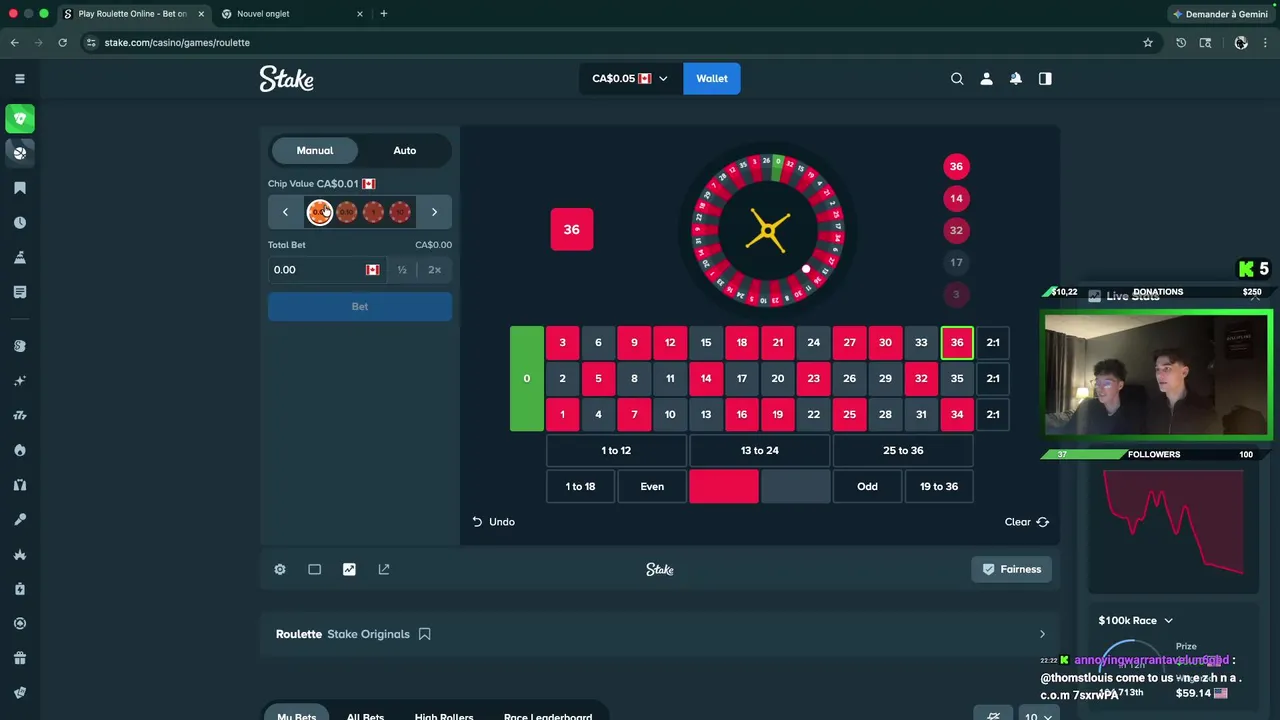Open the recent clock icon in sidebar
The height and width of the screenshot is (720, 1280).
coord(19,222)
